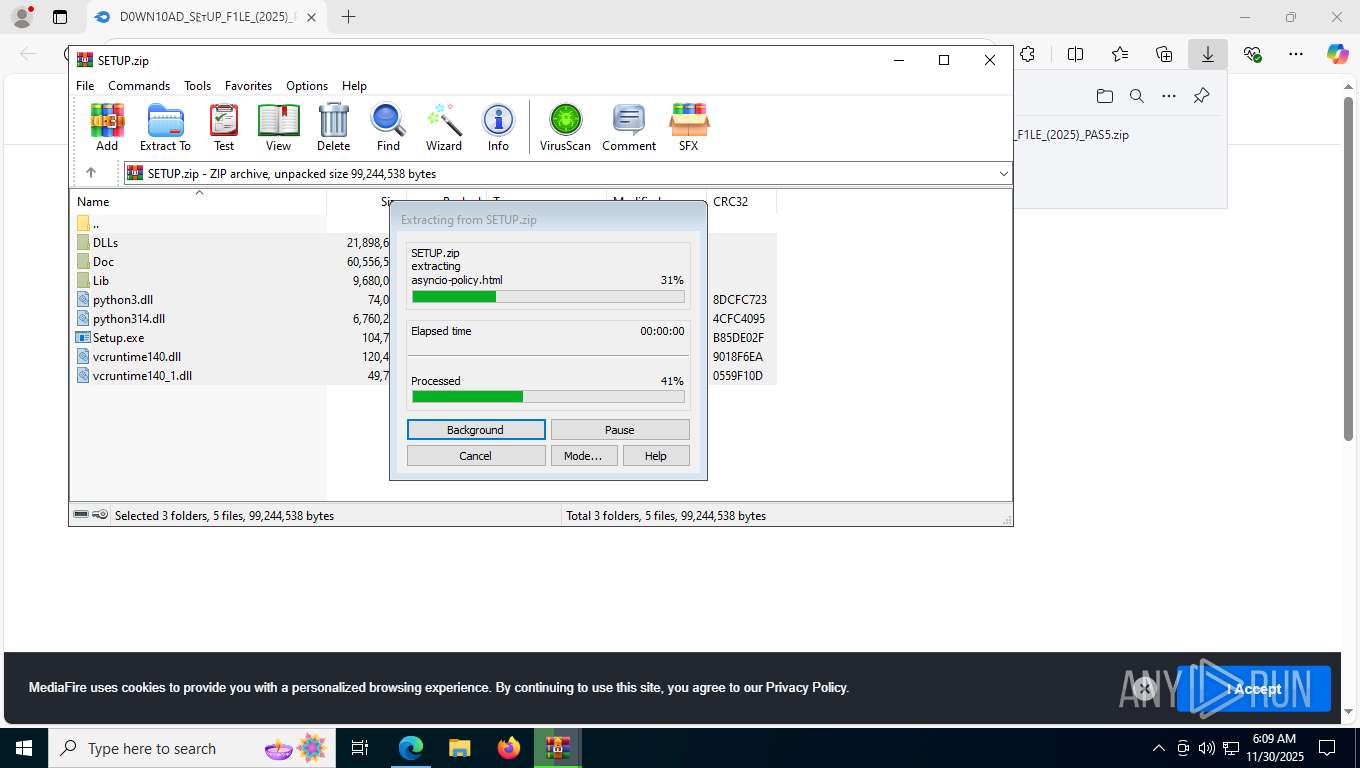Image resolution: width=1360 pixels, height=768 pixels.
Task: Open Edge tab actions menu icon
Action: (60, 17)
